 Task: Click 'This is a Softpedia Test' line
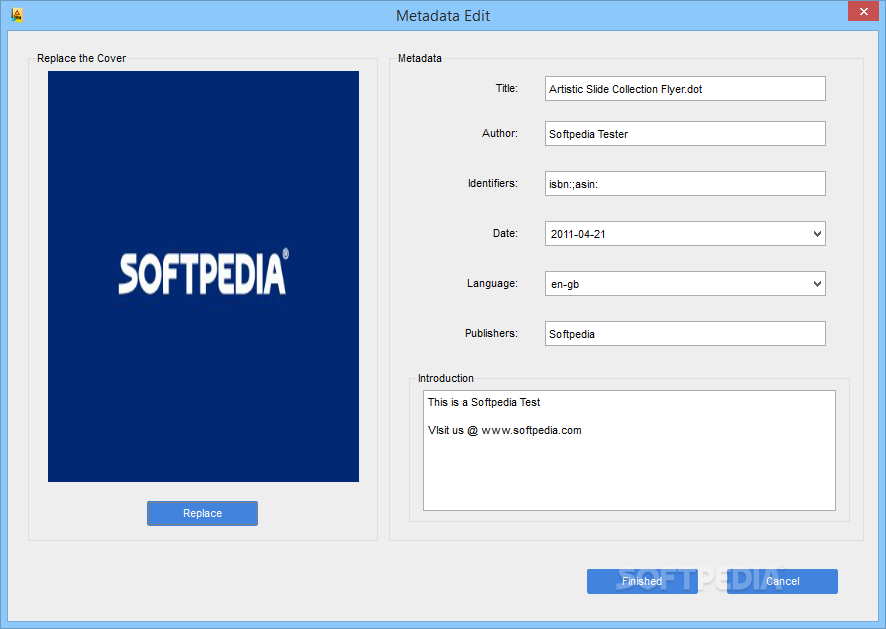(484, 402)
